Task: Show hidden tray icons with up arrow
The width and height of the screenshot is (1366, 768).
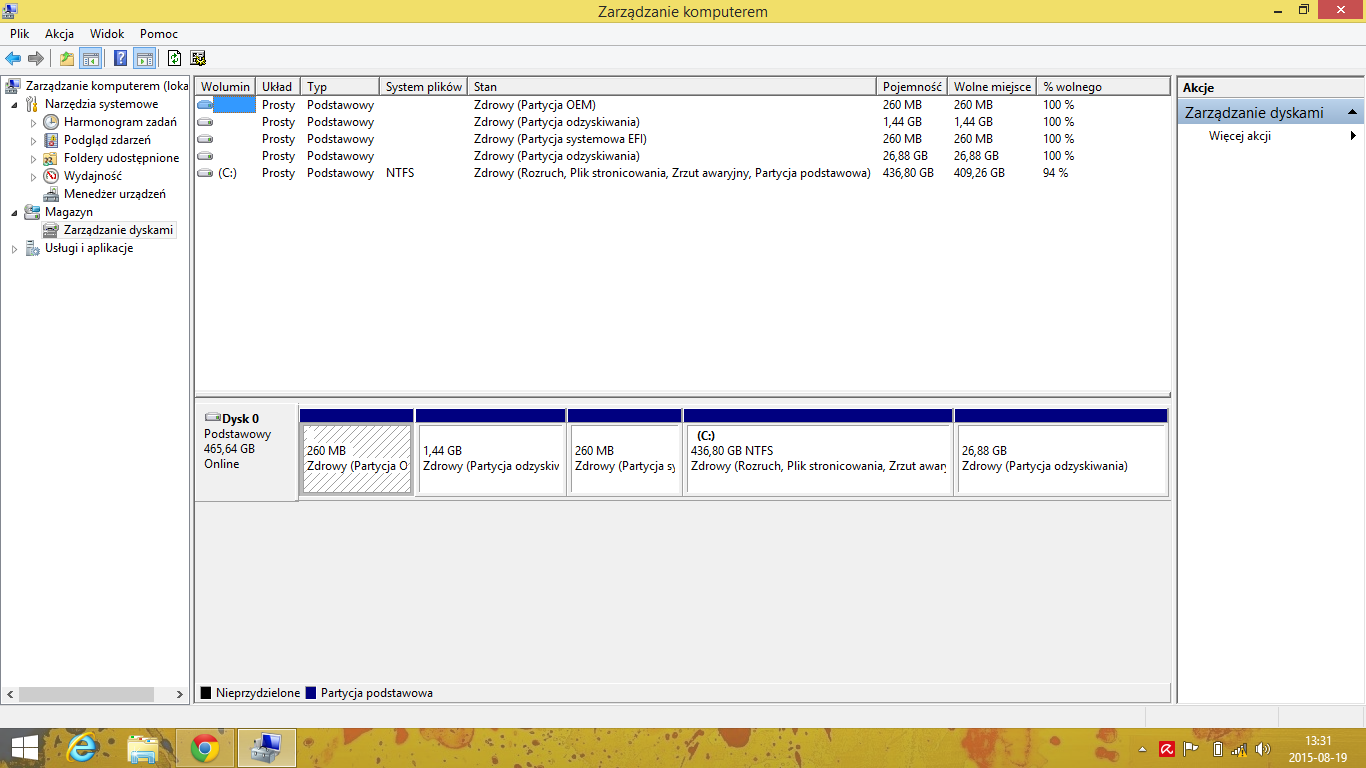Action: tap(1142, 748)
